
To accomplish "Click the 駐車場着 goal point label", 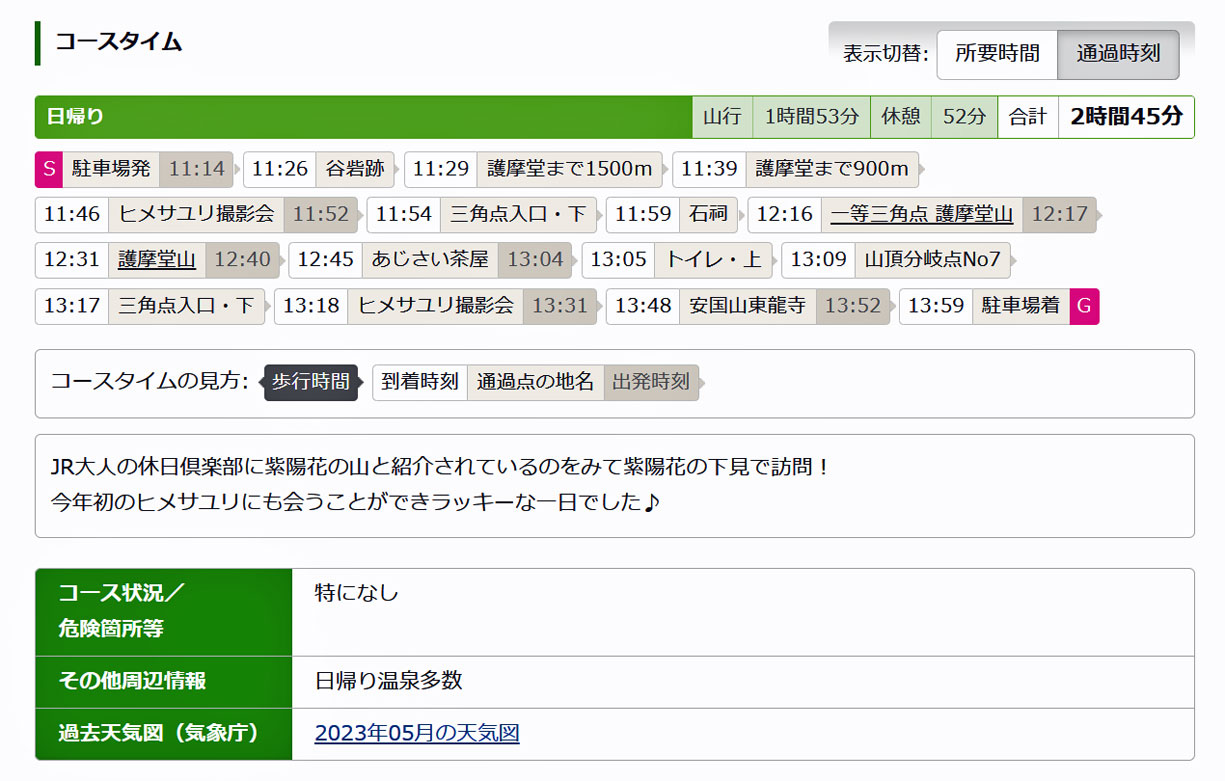I will click(1020, 305).
